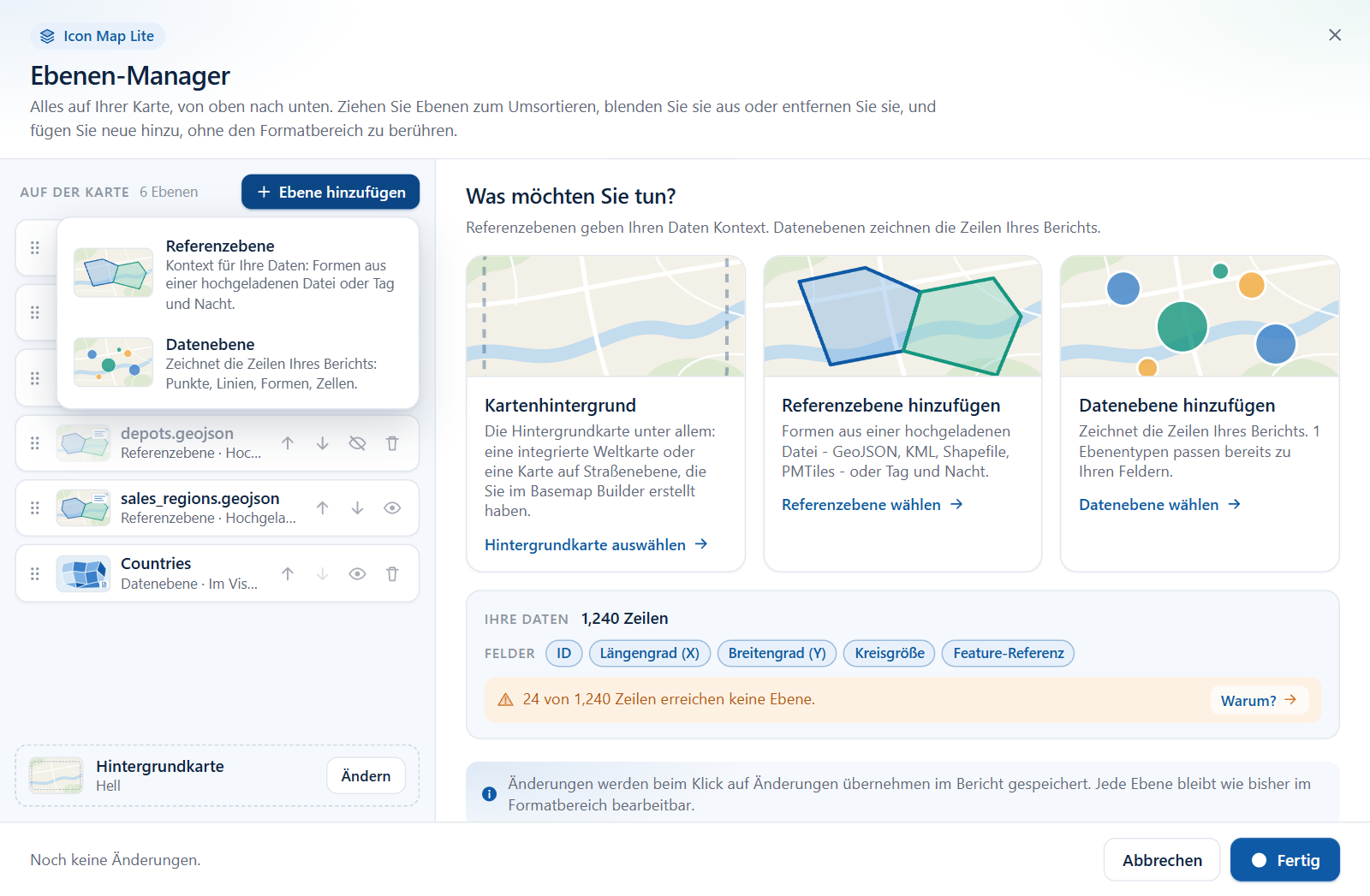The height and width of the screenshot is (896, 1370).
Task: Select the sales_regions.geojson layer thumbnail
Action: click(83, 508)
